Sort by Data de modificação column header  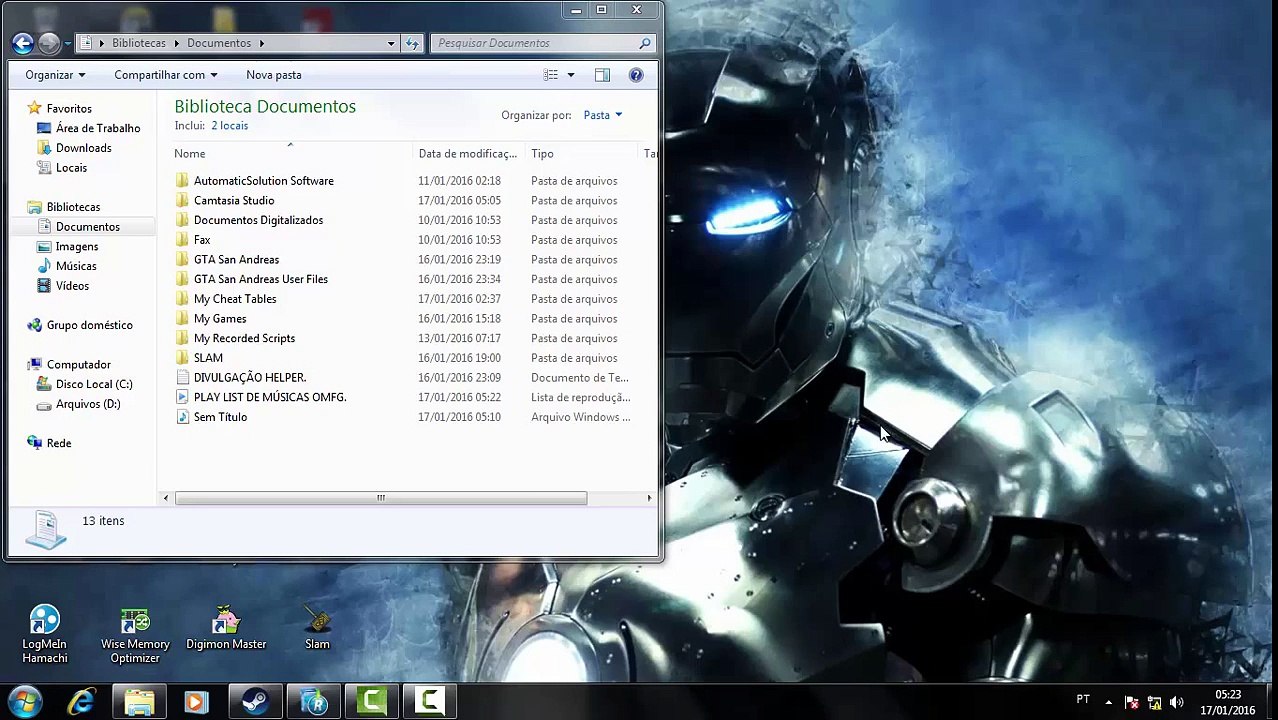point(467,153)
